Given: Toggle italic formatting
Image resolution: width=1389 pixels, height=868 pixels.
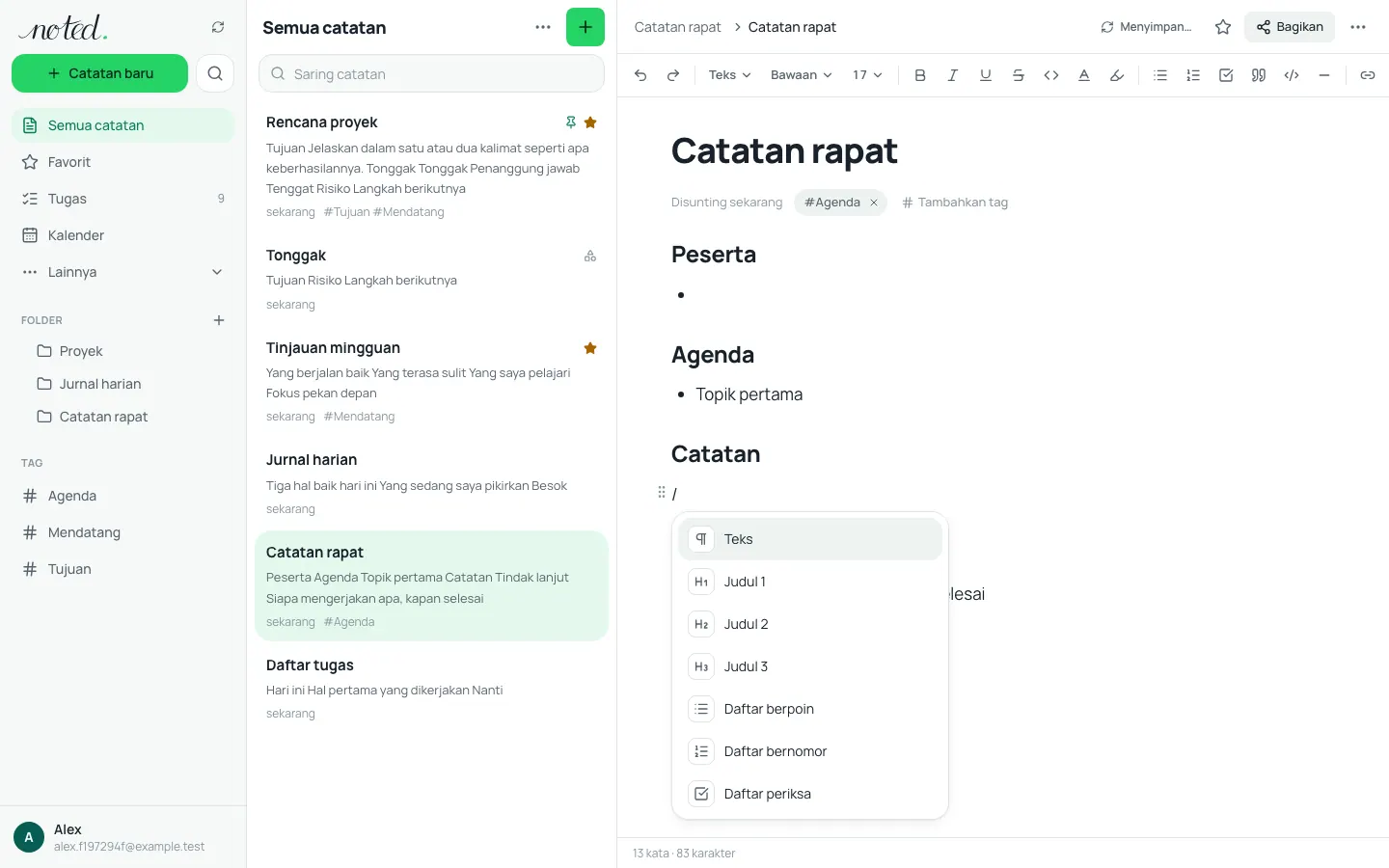Looking at the screenshot, I should point(953,75).
